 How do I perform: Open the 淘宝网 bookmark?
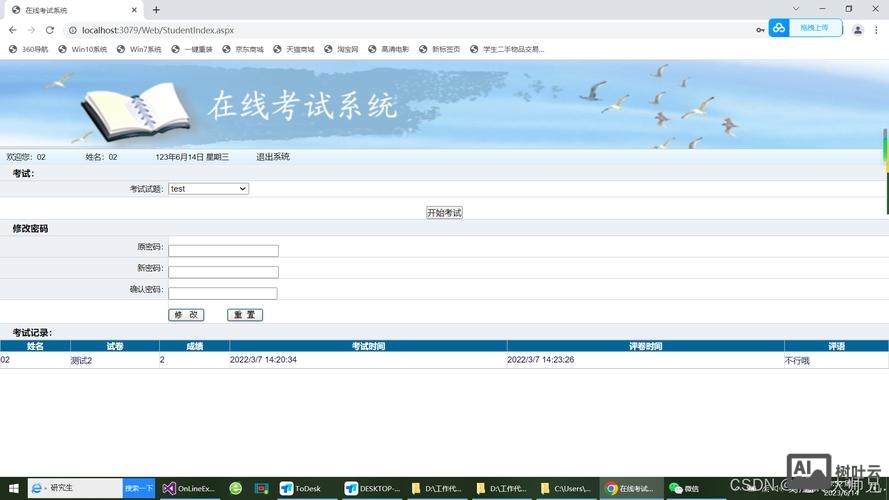[341, 49]
